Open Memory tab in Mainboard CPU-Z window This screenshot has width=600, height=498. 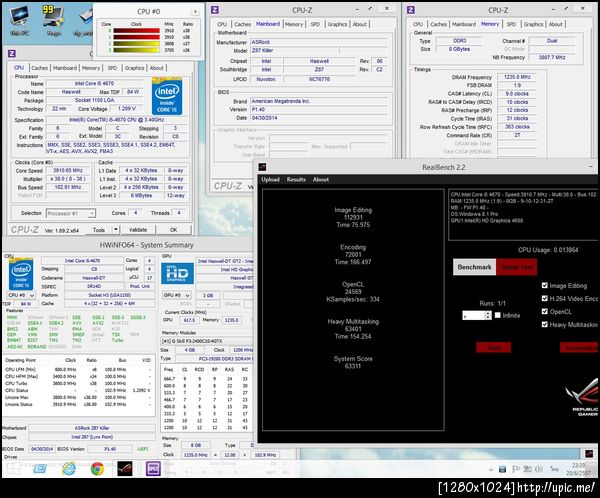(294, 24)
